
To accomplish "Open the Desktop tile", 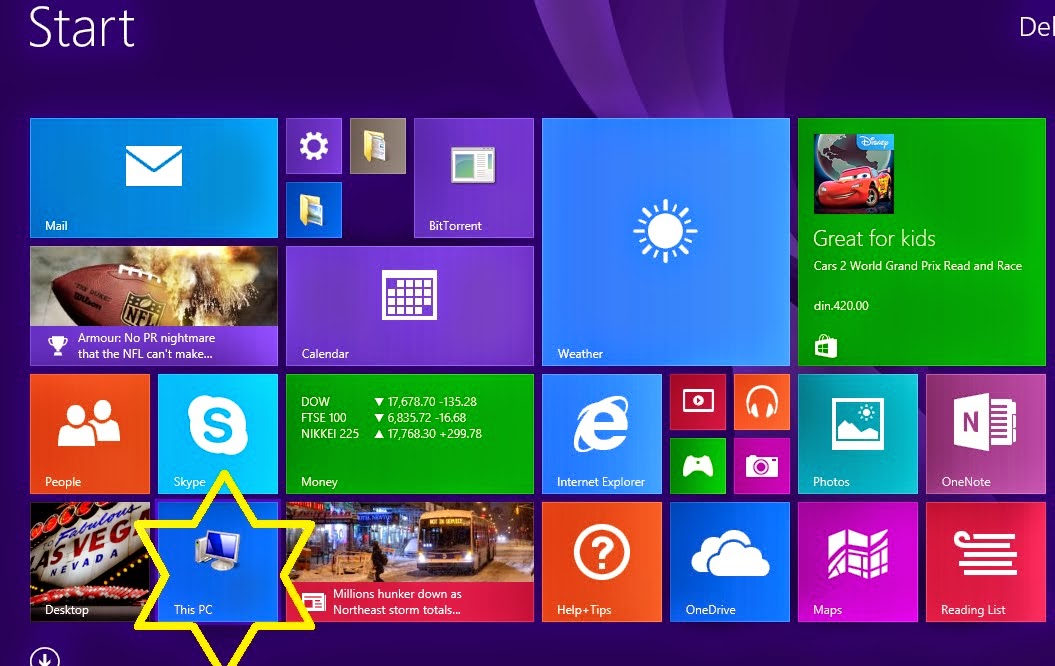I will (89, 562).
